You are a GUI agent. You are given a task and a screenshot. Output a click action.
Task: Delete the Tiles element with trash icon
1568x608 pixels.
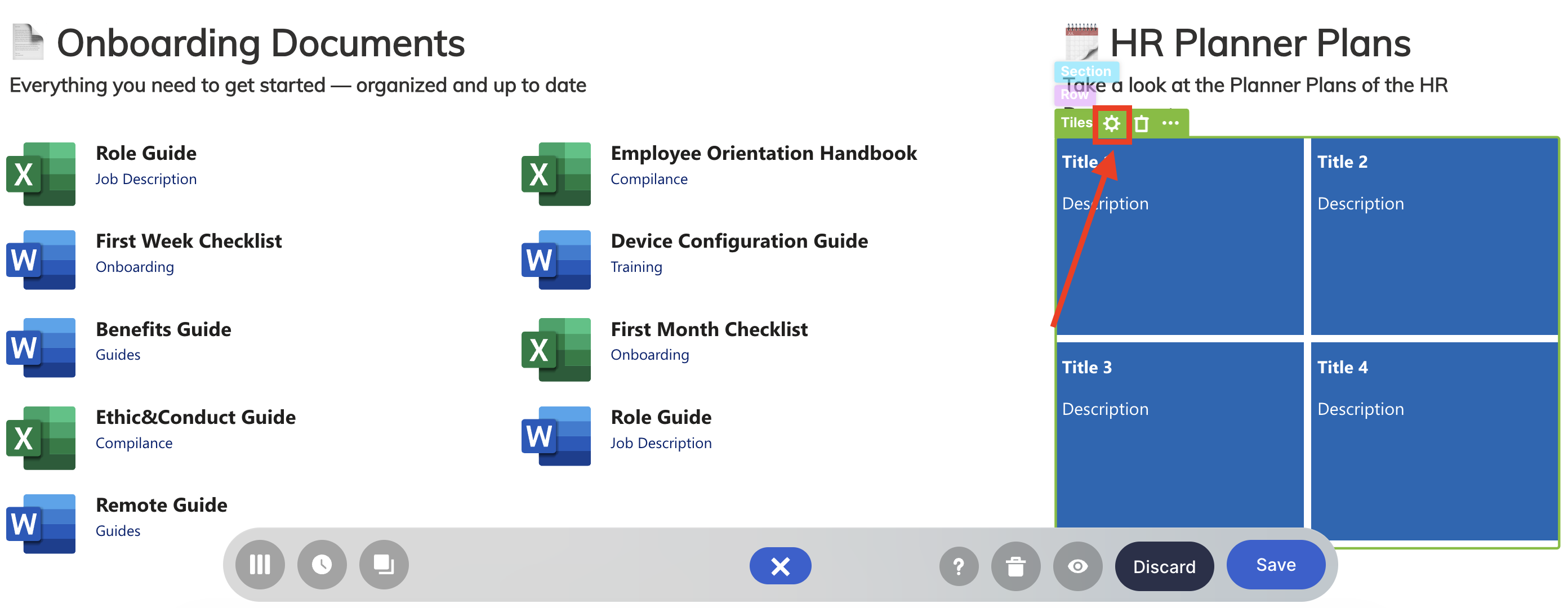pos(1141,124)
